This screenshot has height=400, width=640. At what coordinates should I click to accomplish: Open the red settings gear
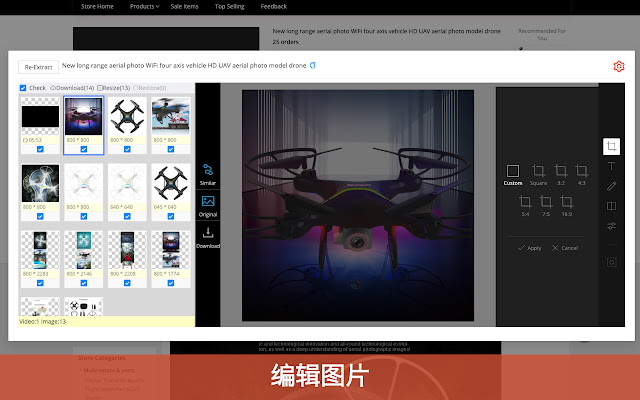(x=619, y=67)
